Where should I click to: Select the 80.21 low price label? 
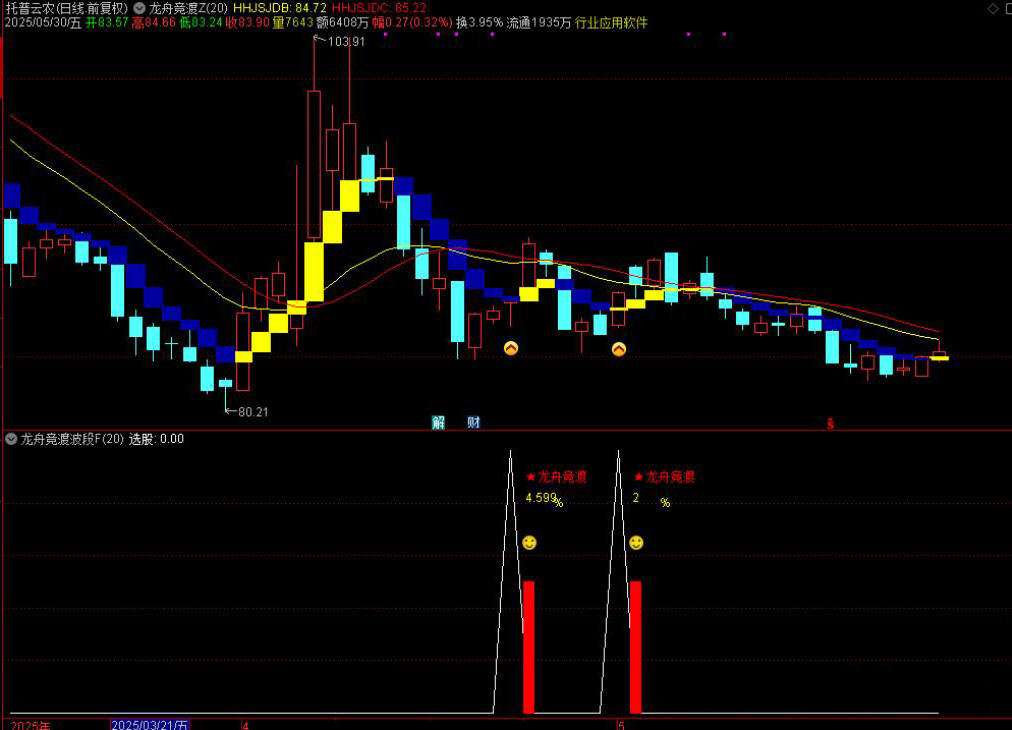click(x=253, y=411)
